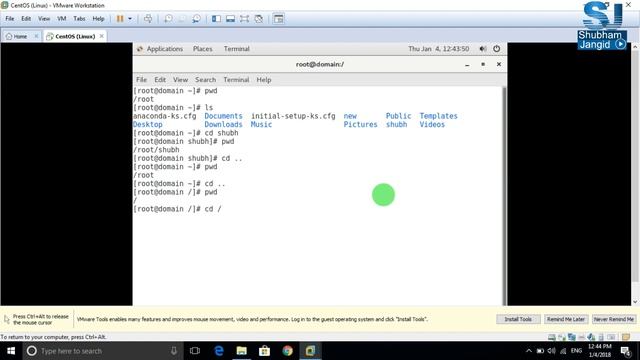Click the Windows volume tray icon
Viewport: 640px width, 360px height.
pyautogui.click(x=551, y=351)
